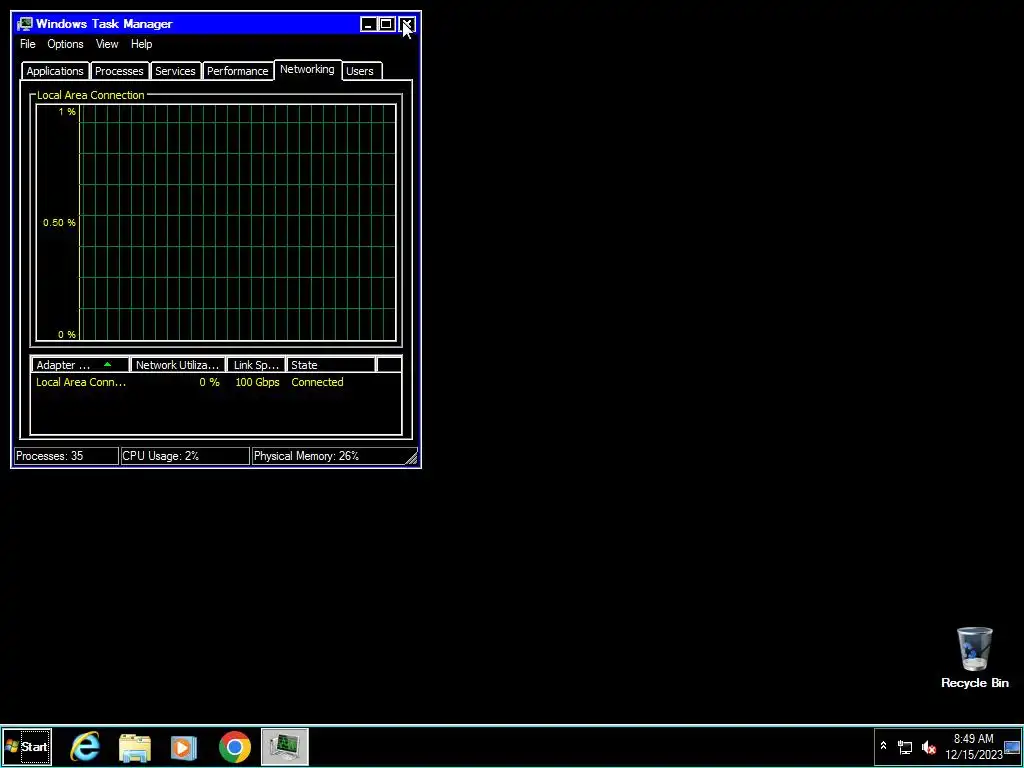The height and width of the screenshot is (768, 1024).
Task: Sort by Link Speed column header
Action: (x=256, y=365)
